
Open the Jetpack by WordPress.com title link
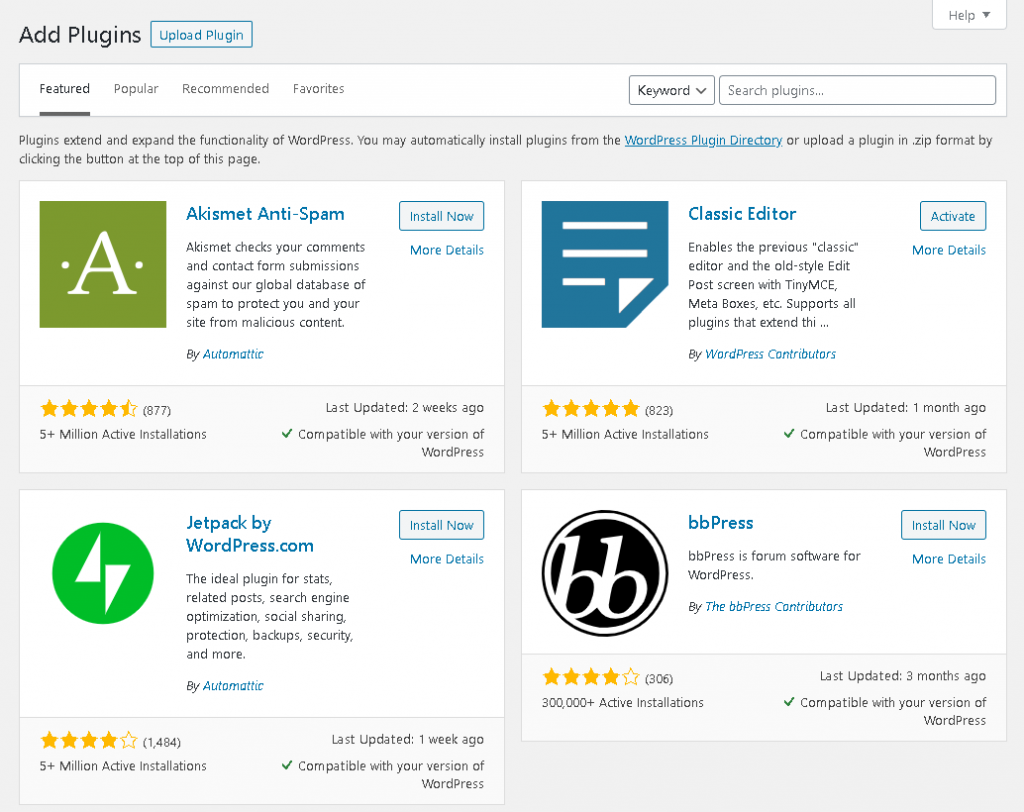pos(250,534)
